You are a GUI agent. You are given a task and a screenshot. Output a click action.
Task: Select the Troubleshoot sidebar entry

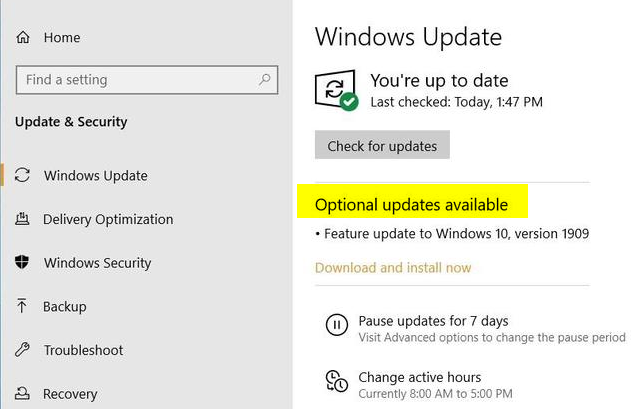[84, 350]
